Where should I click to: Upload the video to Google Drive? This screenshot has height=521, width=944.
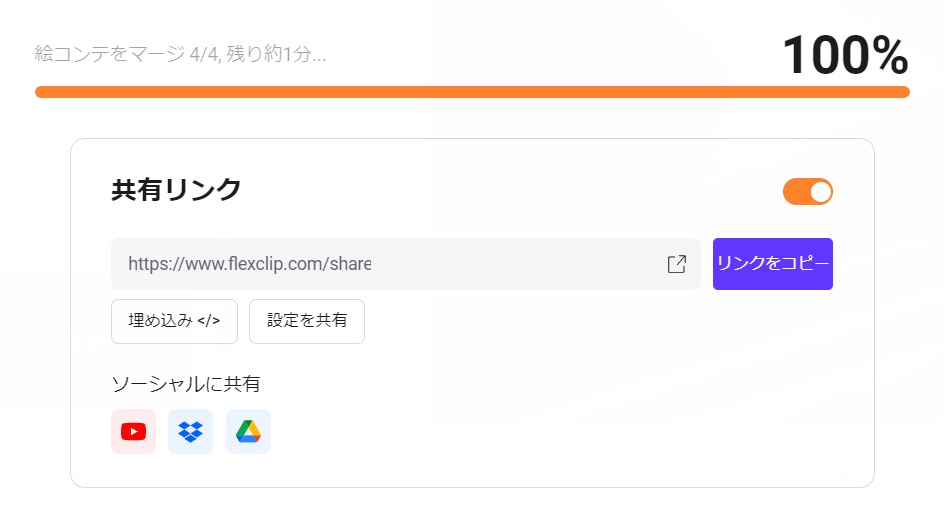[x=248, y=431]
